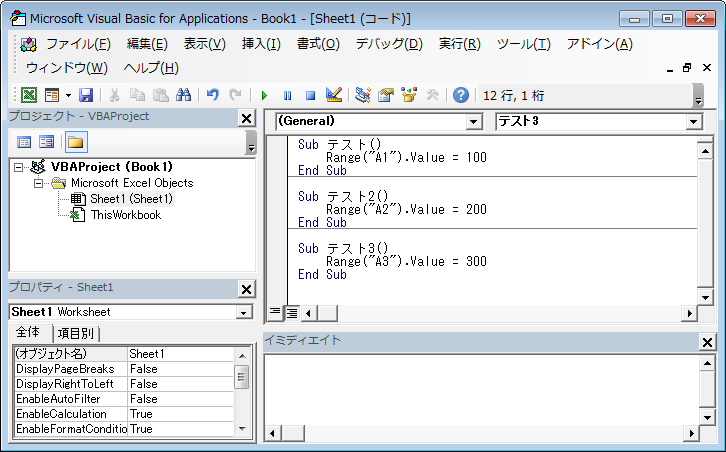Select Sheet1 (Sheet1) in project tree

tap(131, 199)
